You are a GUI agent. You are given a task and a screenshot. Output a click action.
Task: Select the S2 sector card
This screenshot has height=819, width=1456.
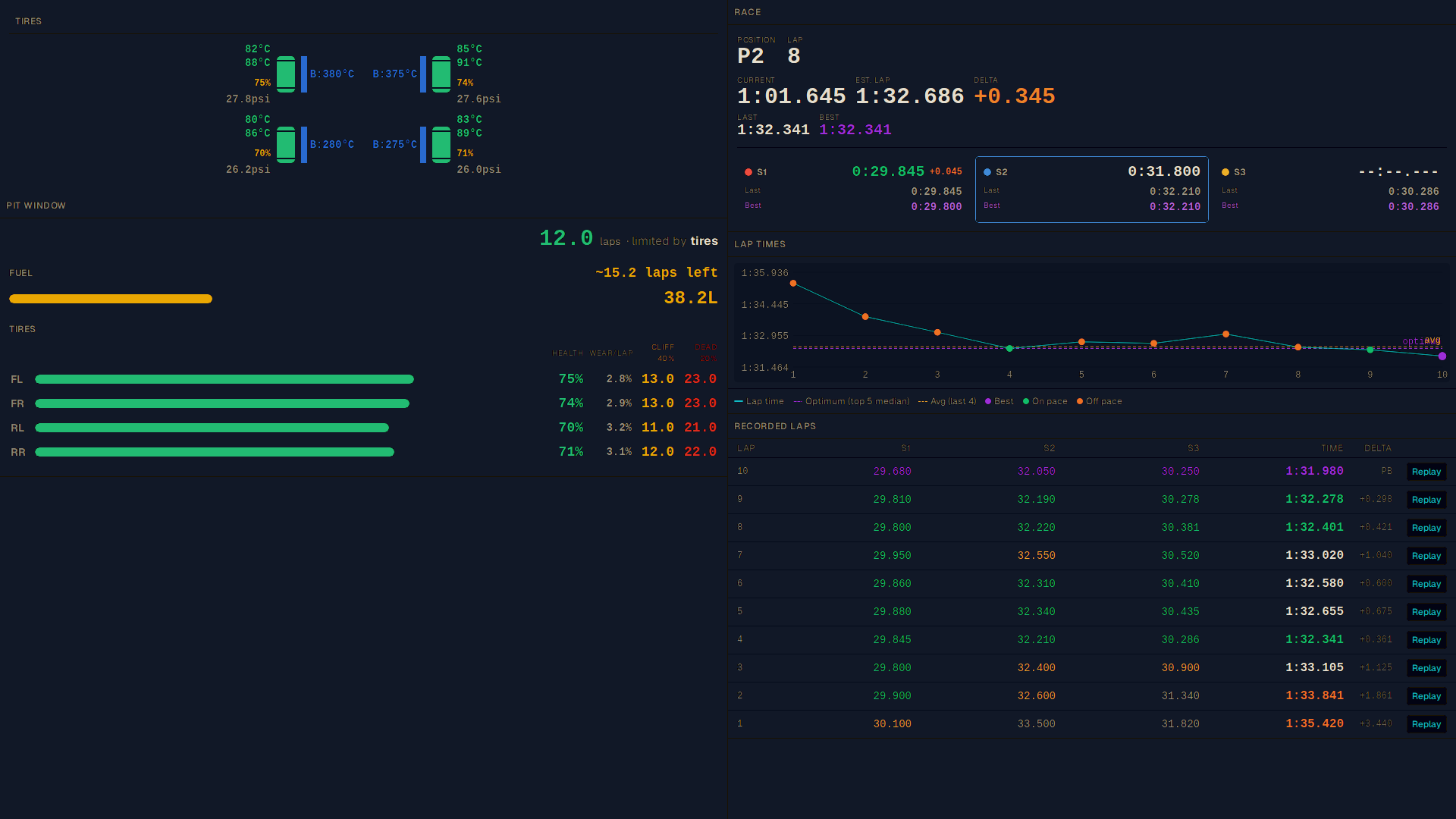pyautogui.click(x=1092, y=190)
